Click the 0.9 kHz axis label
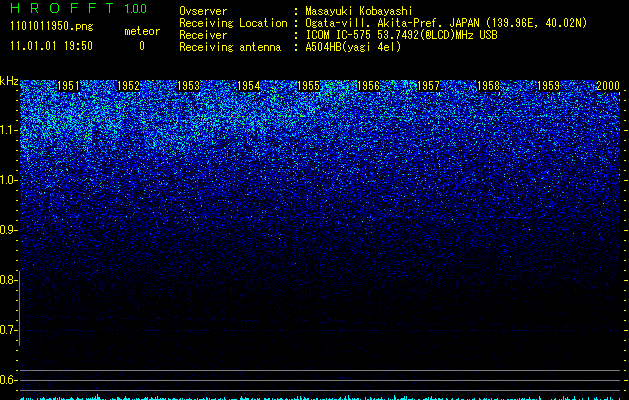The height and width of the screenshot is (400, 629). click(8, 230)
